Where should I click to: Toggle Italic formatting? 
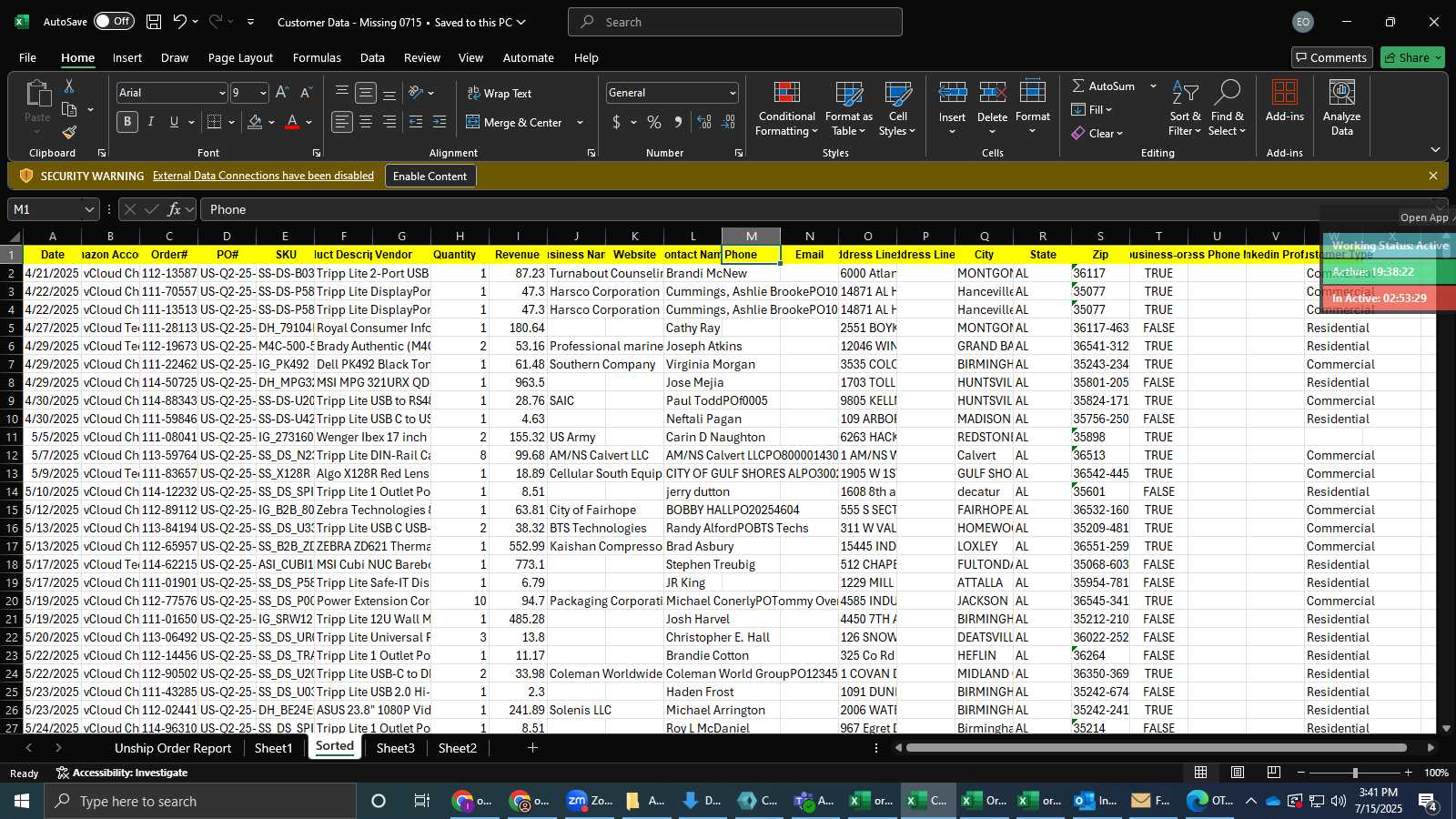coord(150,122)
